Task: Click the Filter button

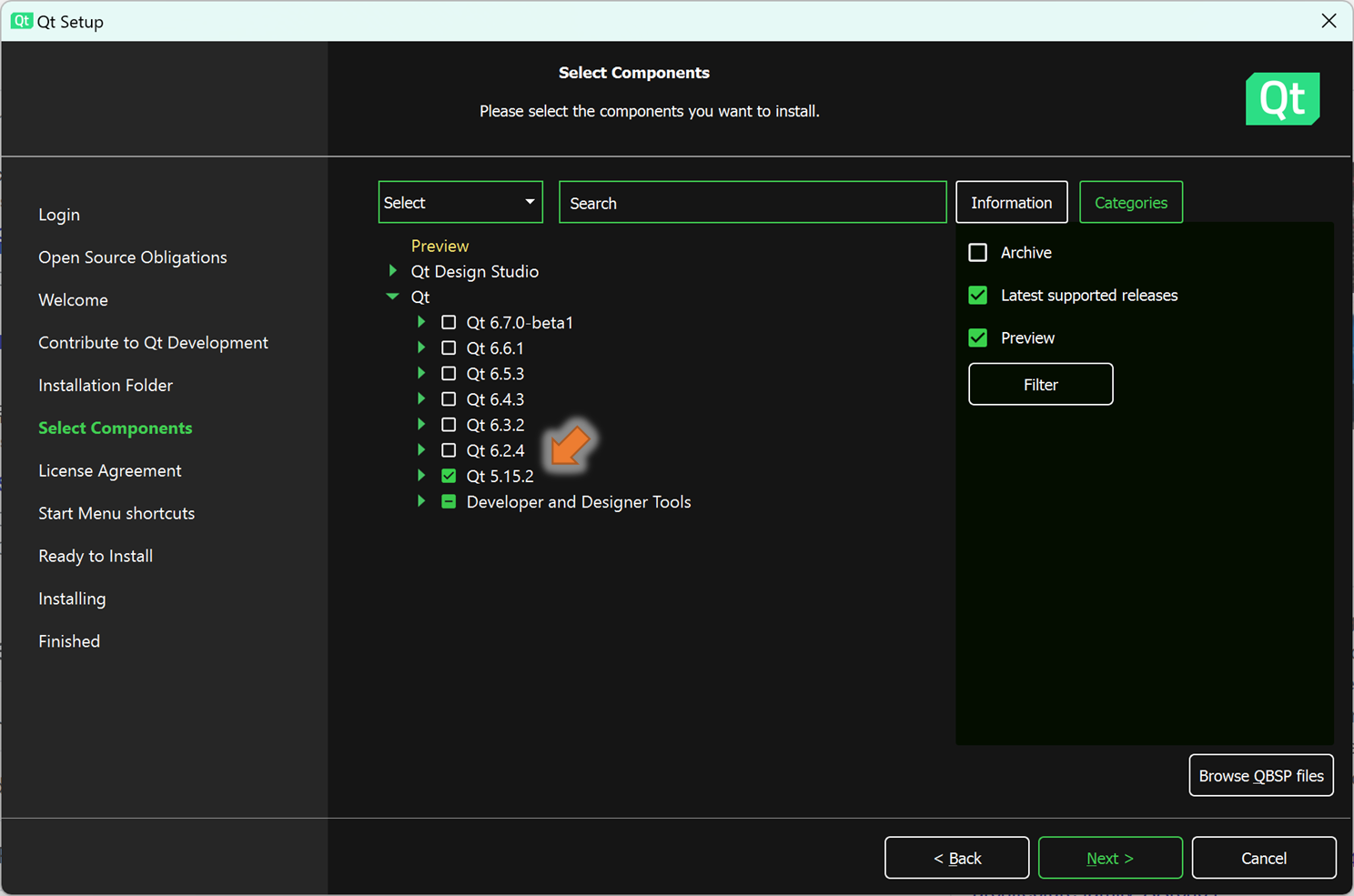Action: pos(1040,384)
